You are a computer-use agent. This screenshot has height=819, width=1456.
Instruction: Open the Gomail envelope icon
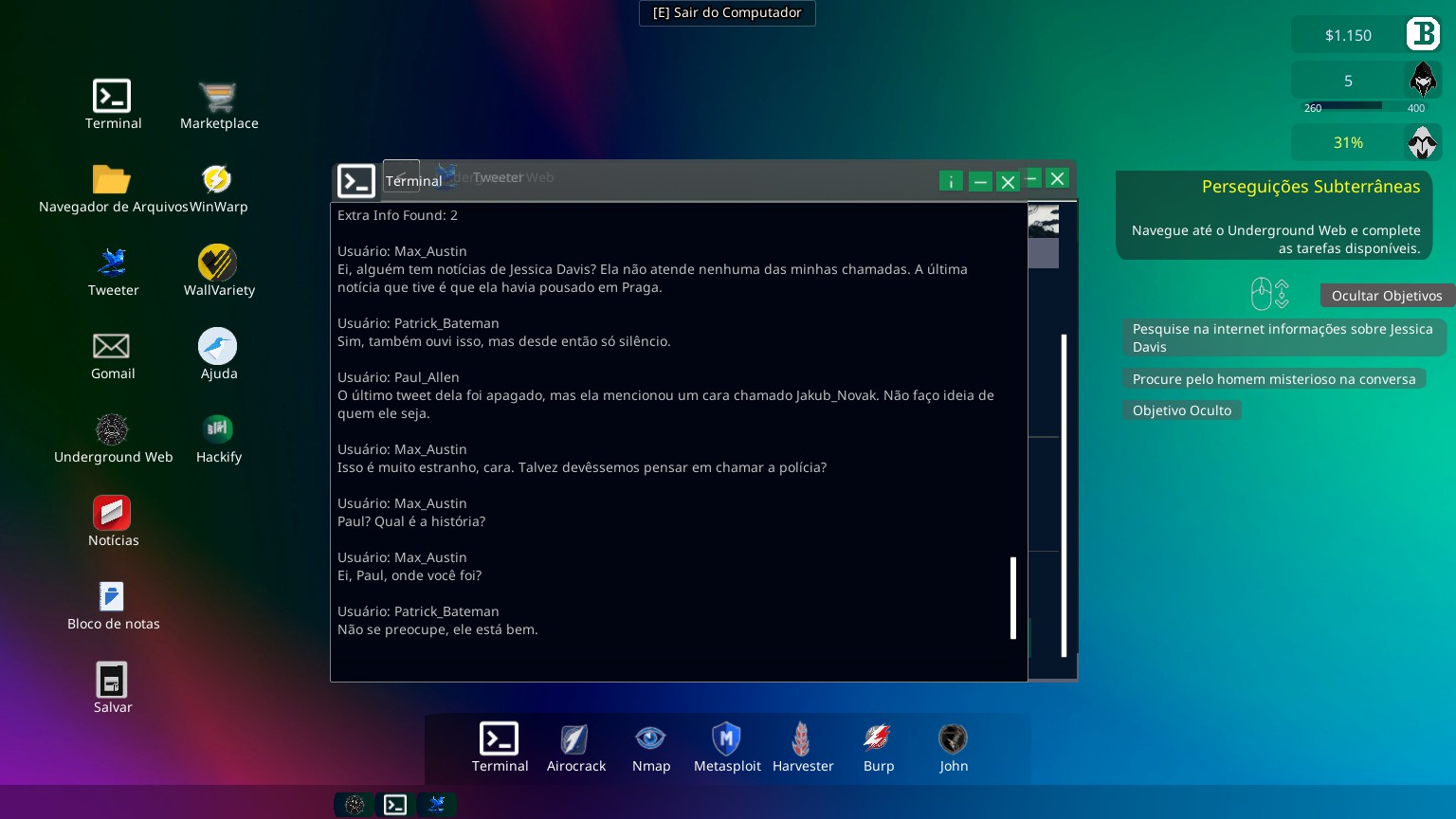(x=111, y=346)
